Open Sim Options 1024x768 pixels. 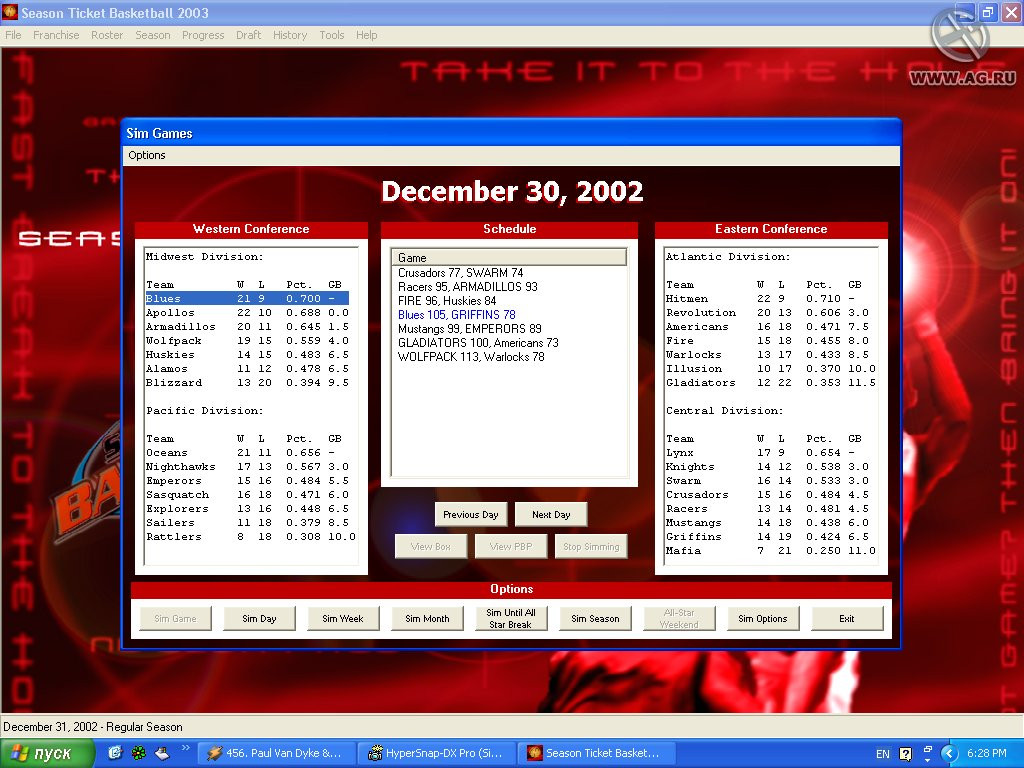tap(763, 618)
